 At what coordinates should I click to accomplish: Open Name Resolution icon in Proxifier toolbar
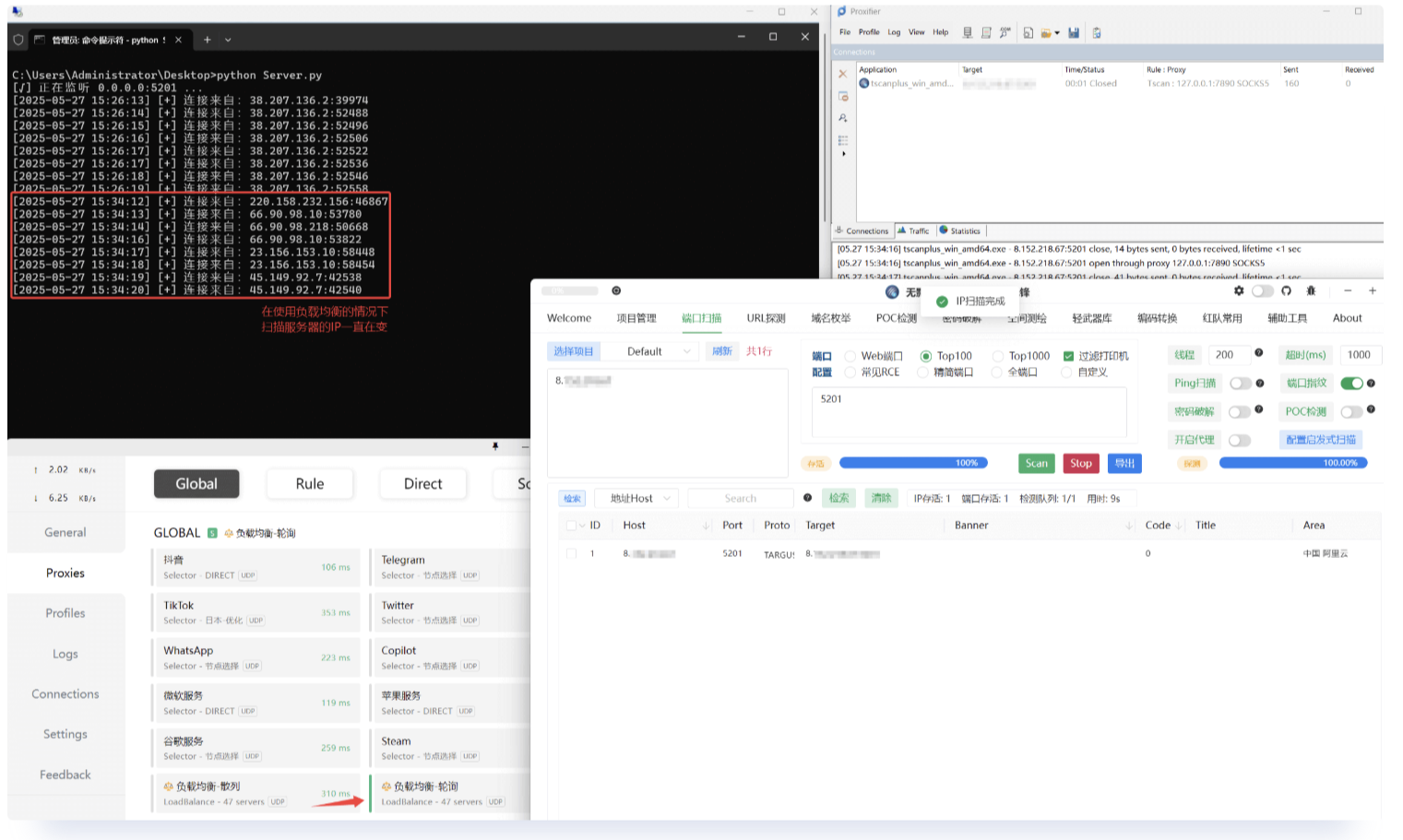1005,33
